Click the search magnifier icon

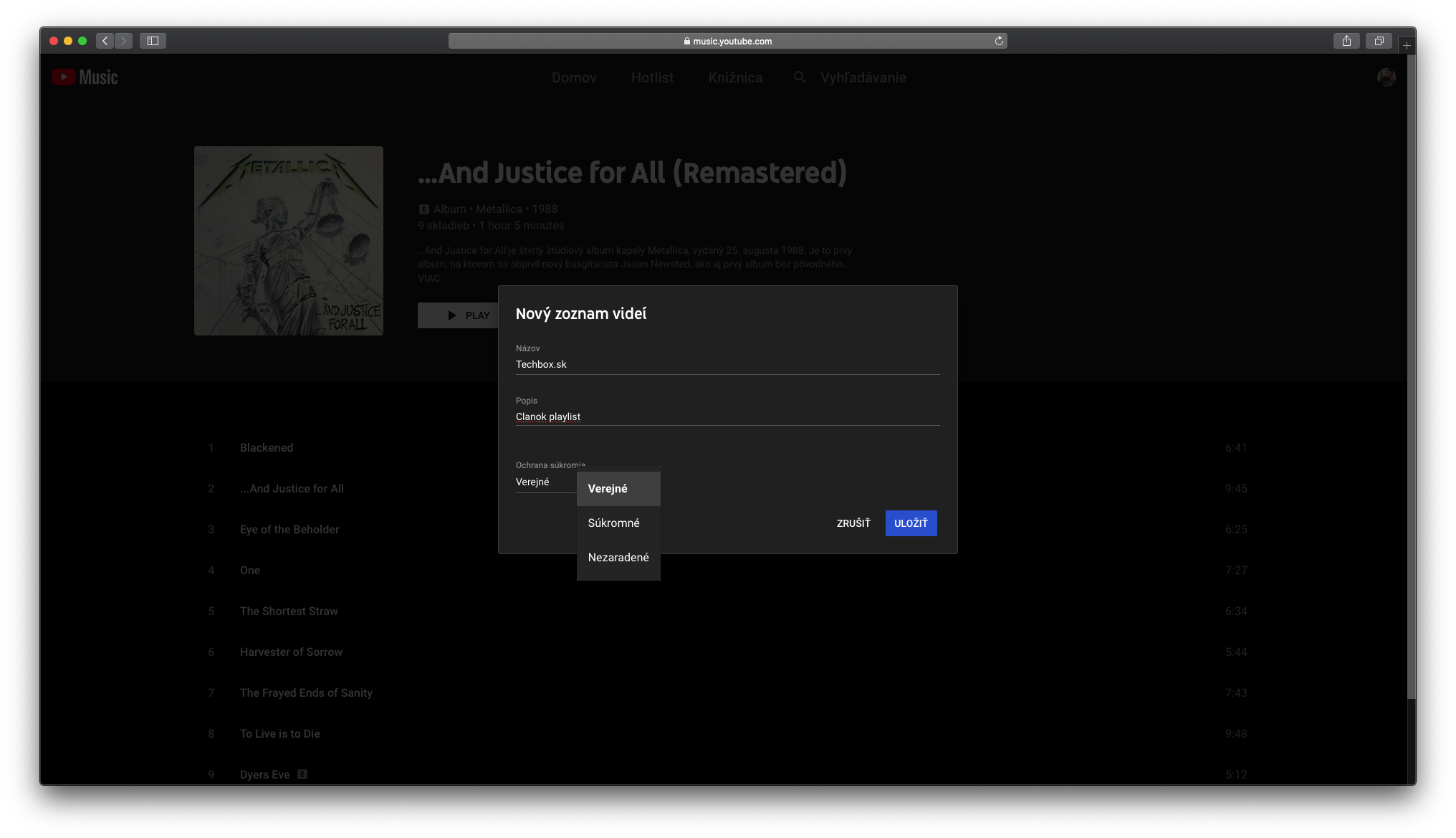(800, 77)
